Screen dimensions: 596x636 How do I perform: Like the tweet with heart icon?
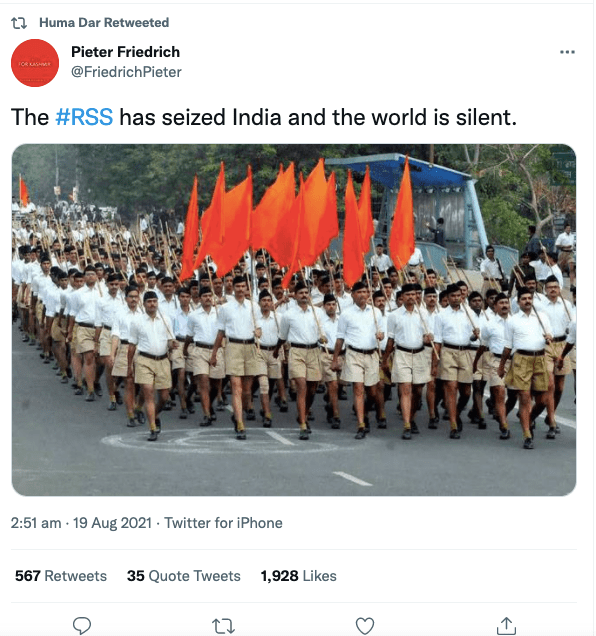pos(365,625)
